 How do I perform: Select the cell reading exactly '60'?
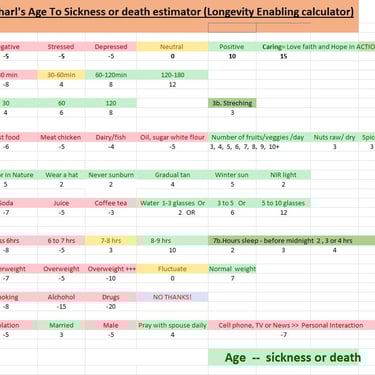pos(61,103)
